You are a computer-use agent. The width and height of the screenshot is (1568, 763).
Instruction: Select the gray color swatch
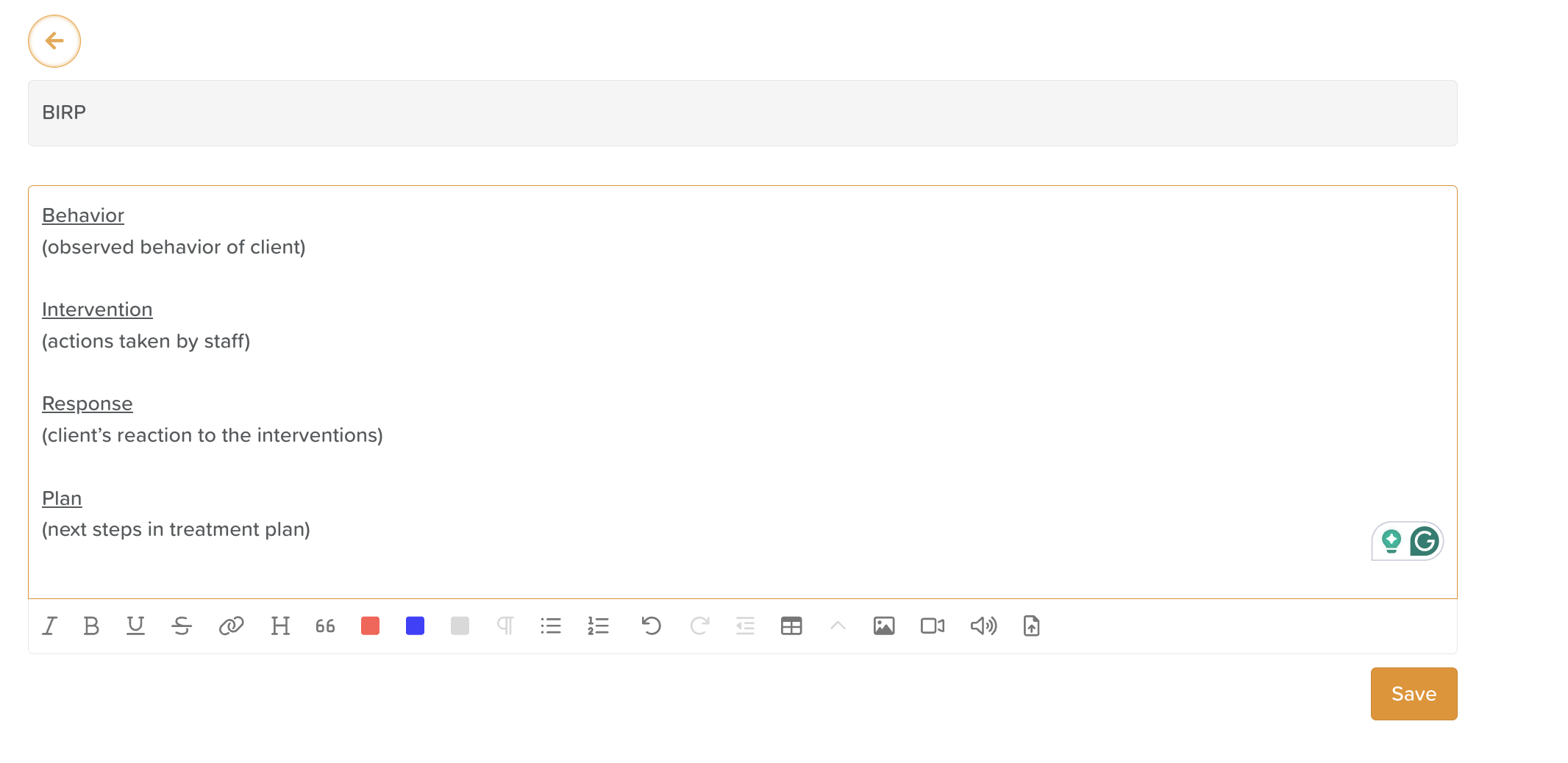(x=460, y=626)
